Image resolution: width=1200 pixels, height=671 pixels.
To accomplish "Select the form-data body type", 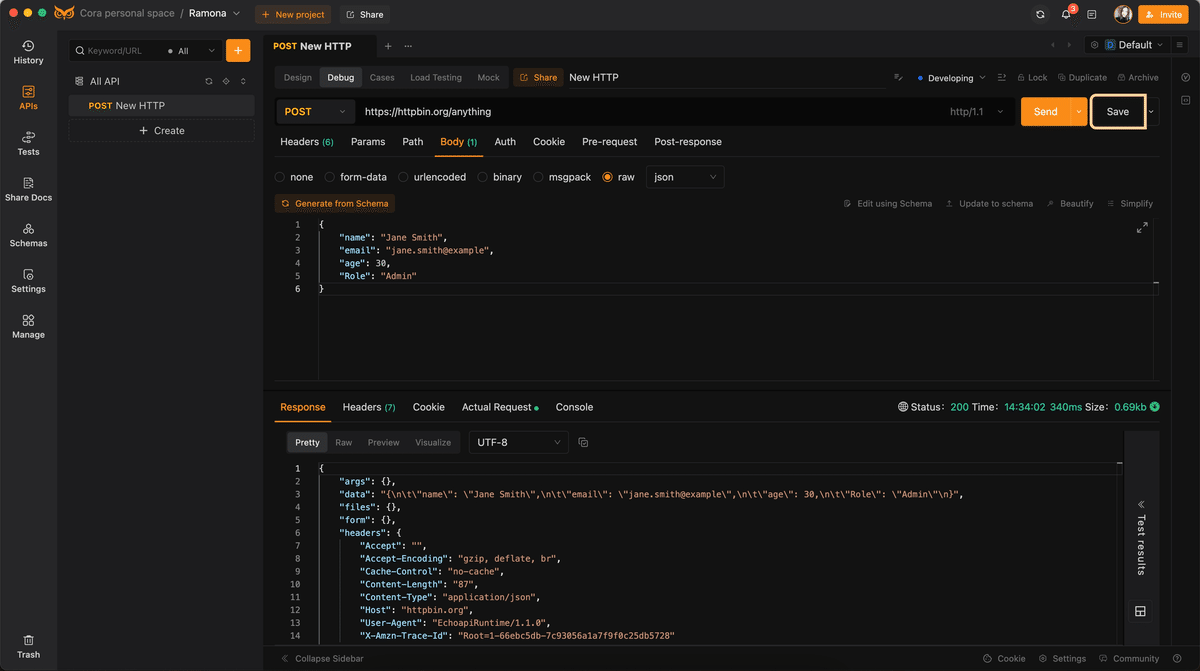I will coord(331,177).
